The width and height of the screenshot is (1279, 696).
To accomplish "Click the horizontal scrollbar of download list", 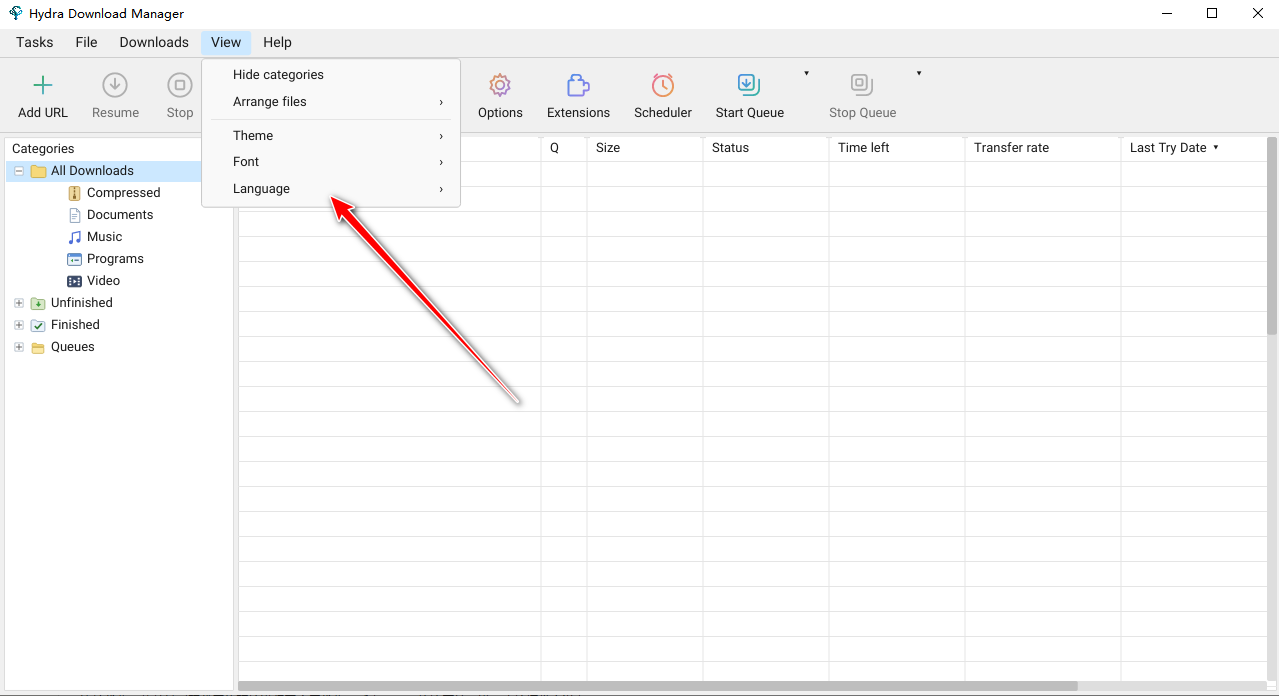I will point(658,686).
